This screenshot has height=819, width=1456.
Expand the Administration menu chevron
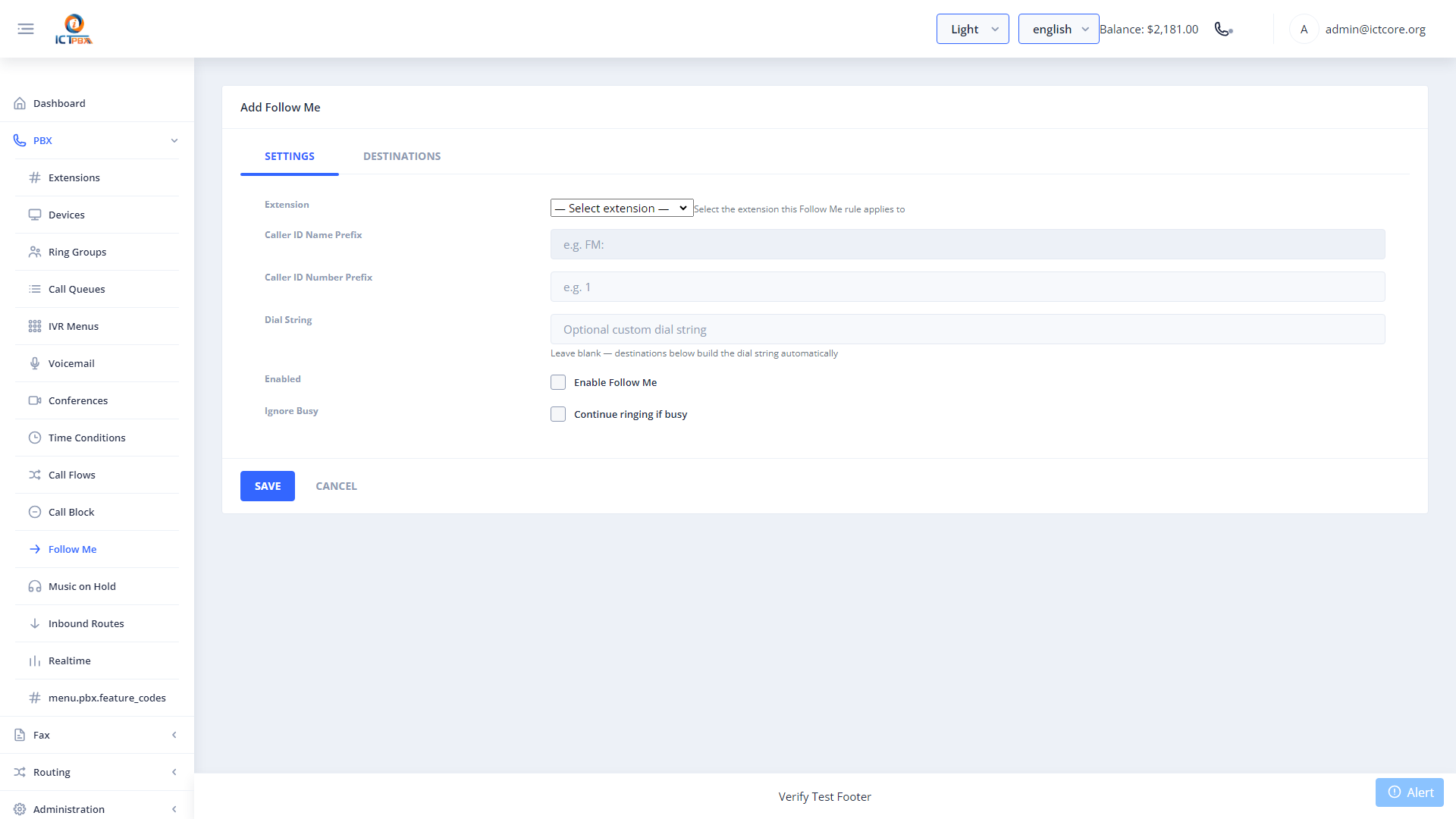tap(174, 809)
